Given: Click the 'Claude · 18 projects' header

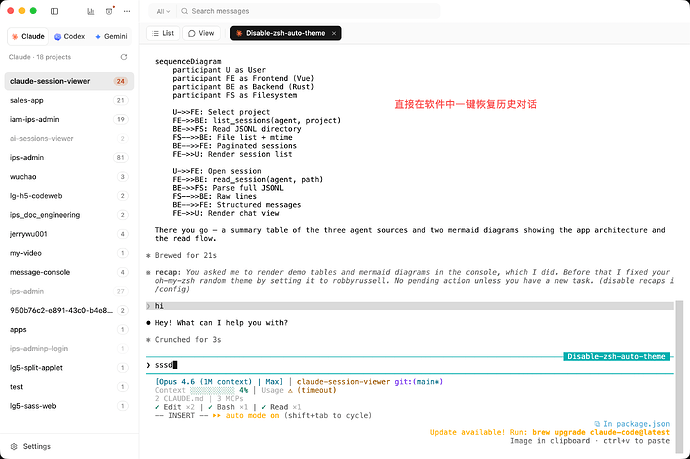Looking at the screenshot, I should pyautogui.click(x=40, y=57).
